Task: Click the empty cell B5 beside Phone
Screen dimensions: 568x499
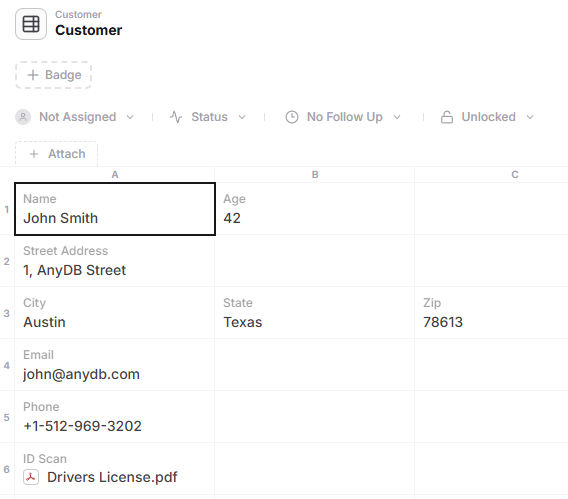Action: tap(315, 417)
